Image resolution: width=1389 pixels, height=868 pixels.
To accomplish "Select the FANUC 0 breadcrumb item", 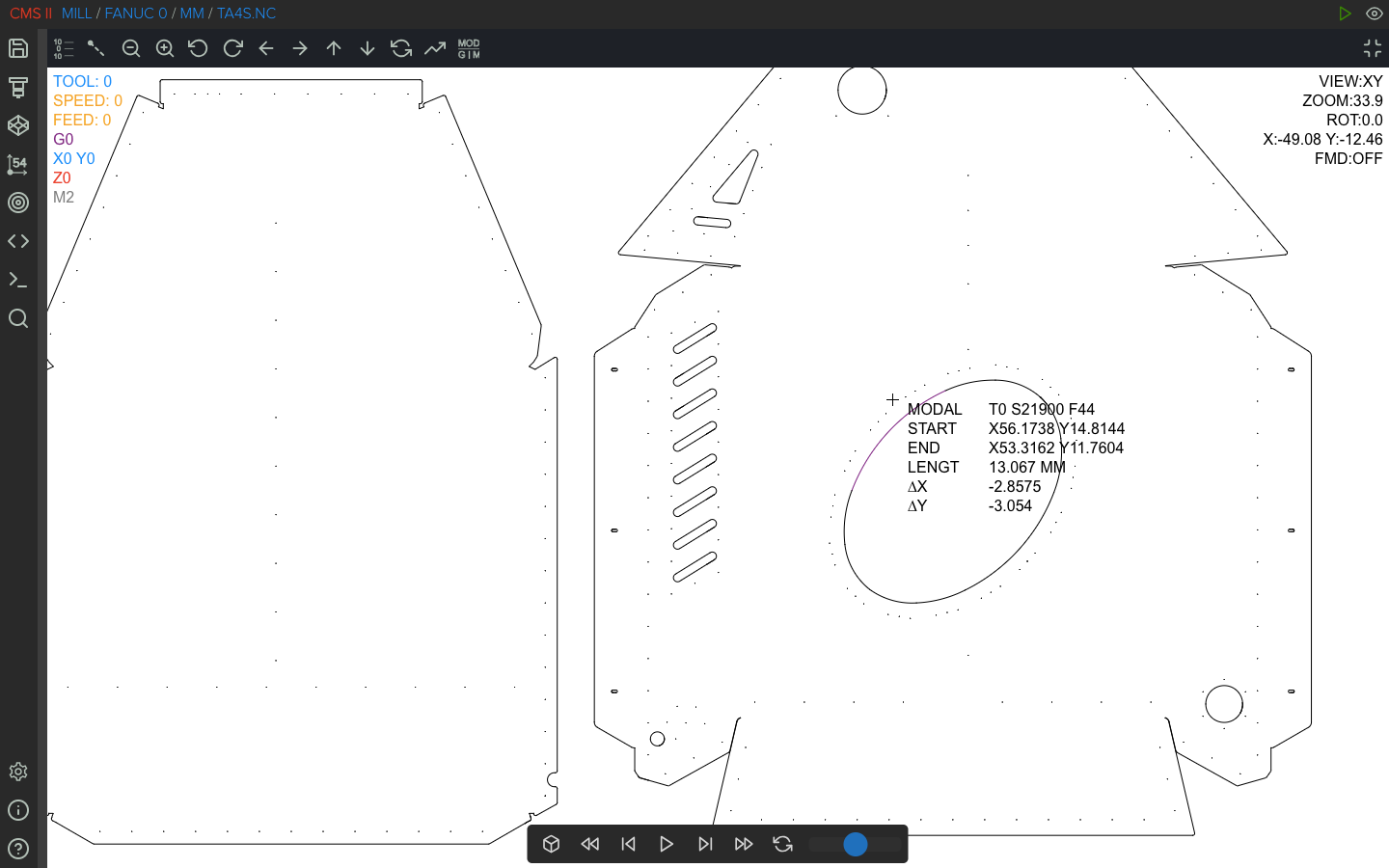I will coord(135,14).
